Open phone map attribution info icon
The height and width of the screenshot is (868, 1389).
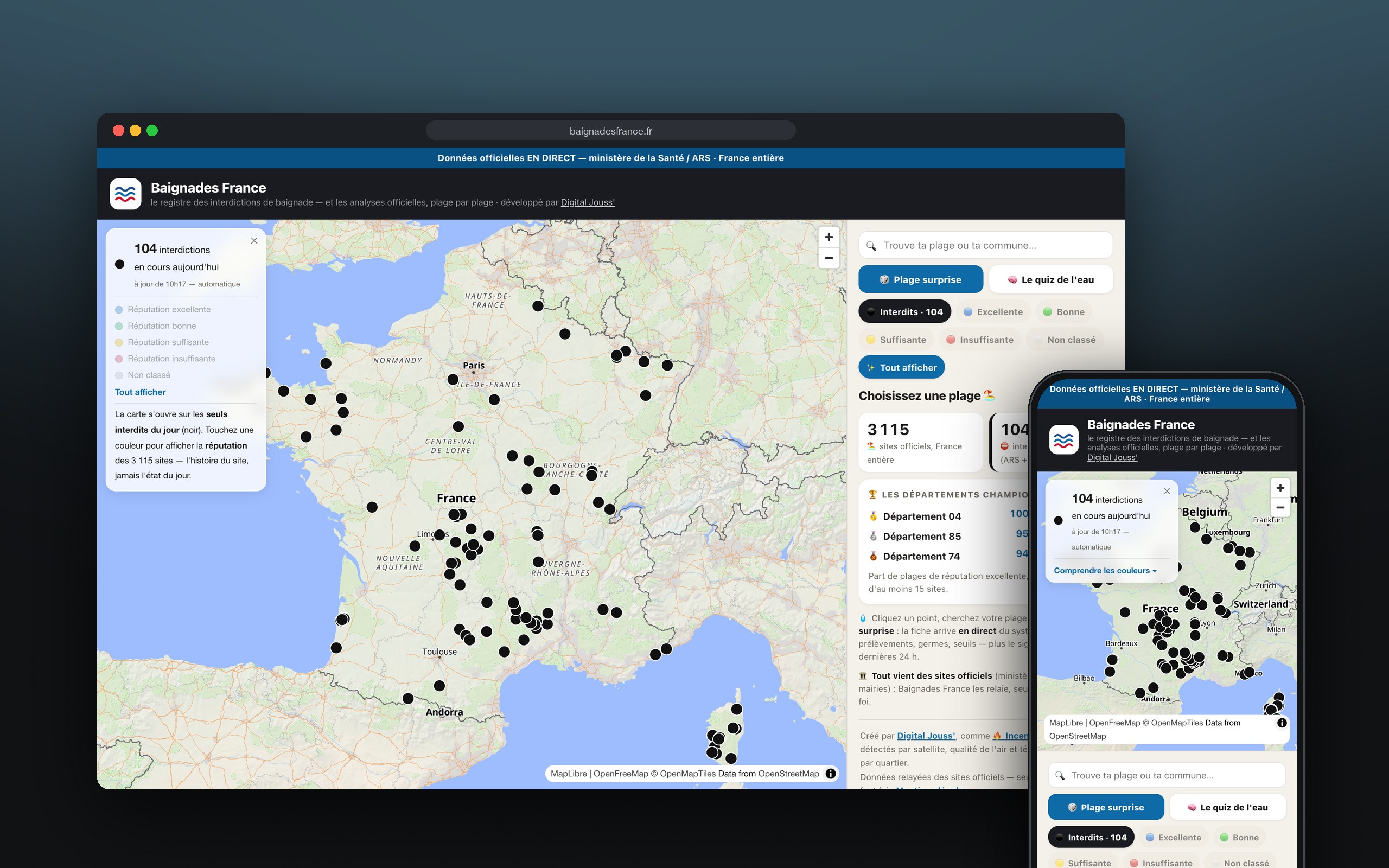[1282, 723]
